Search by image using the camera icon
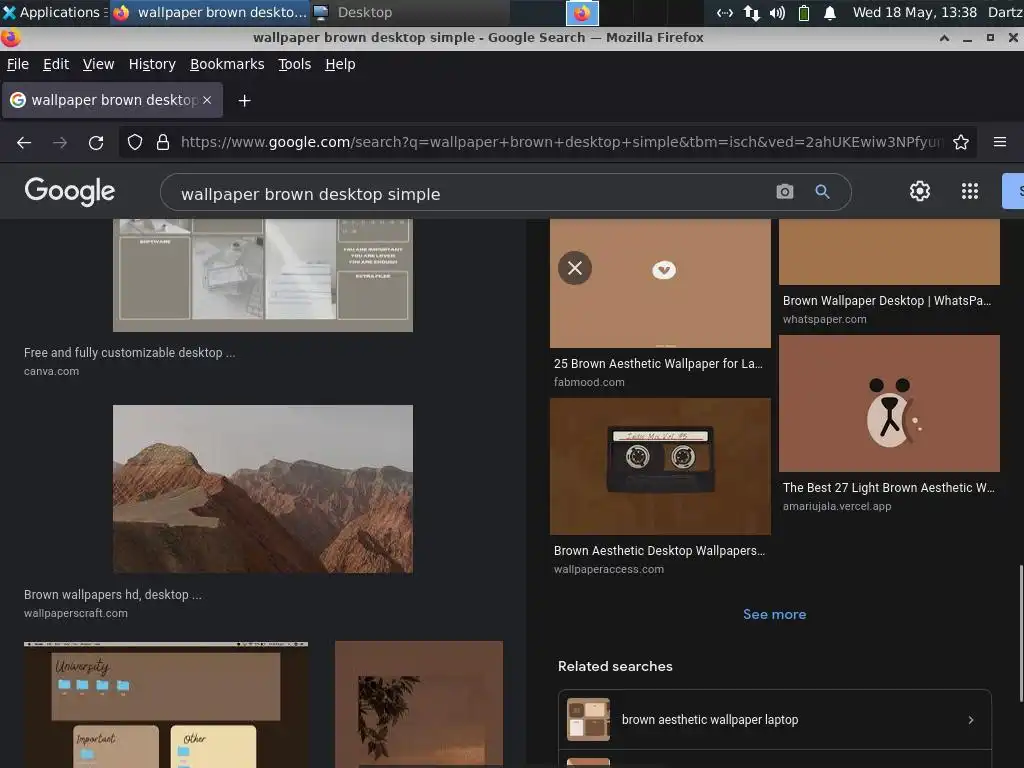 pos(784,191)
